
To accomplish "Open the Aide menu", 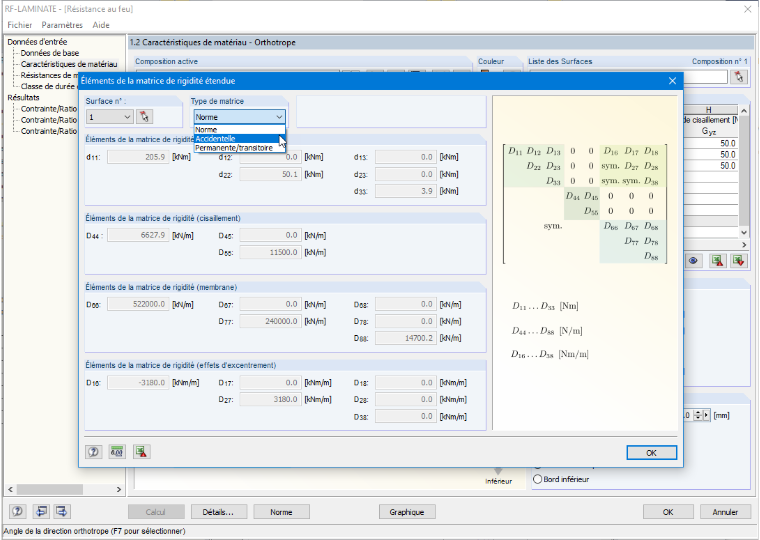I will pos(101,25).
